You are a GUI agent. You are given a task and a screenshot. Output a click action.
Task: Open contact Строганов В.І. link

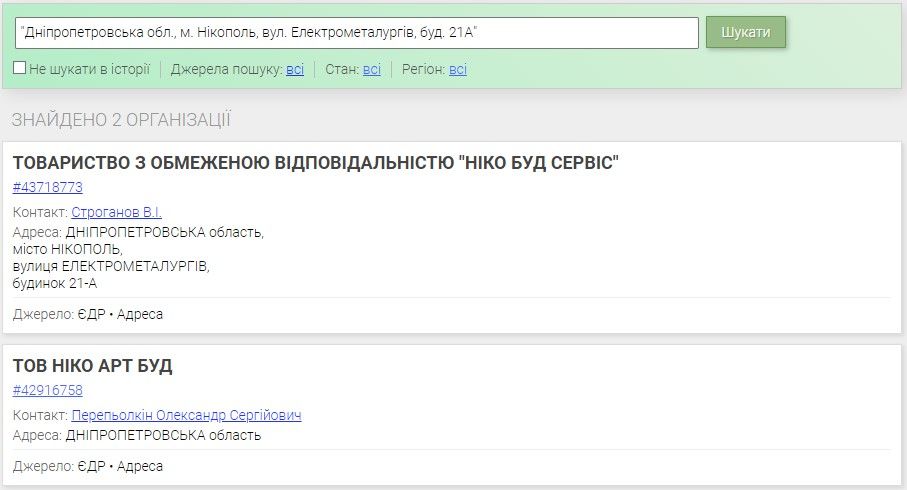tap(116, 212)
